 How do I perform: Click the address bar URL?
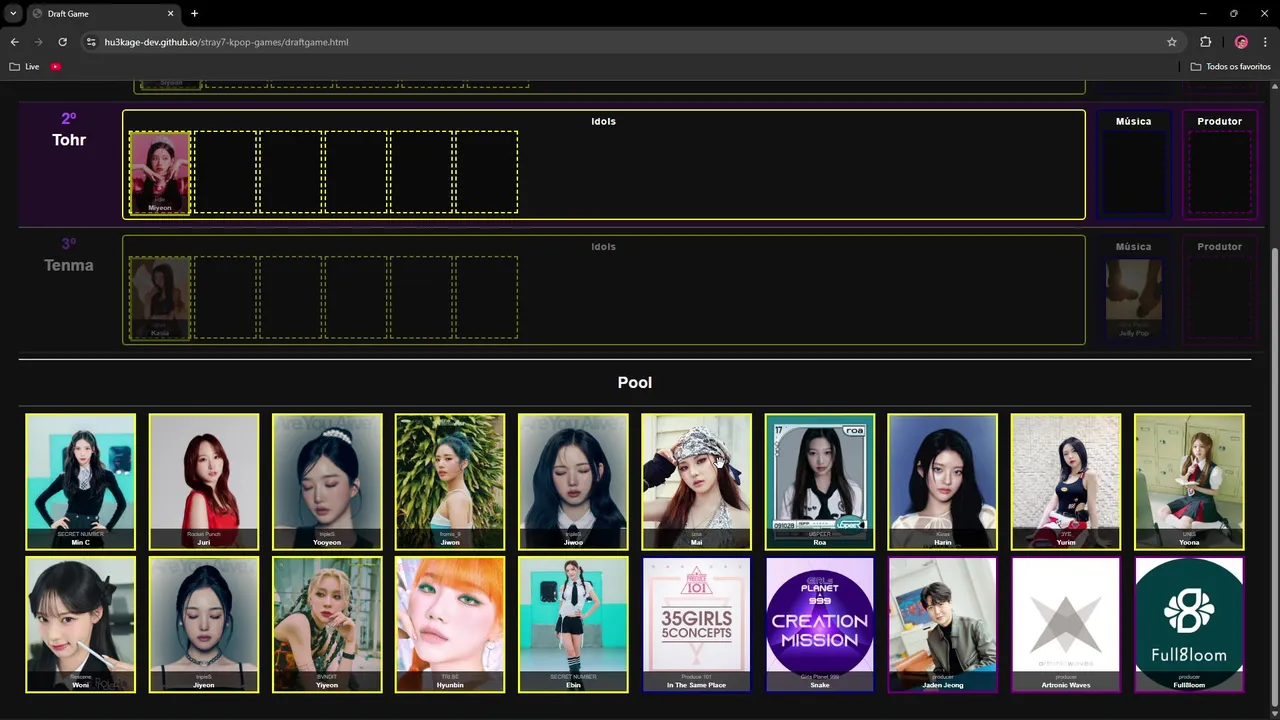pyautogui.click(x=226, y=42)
